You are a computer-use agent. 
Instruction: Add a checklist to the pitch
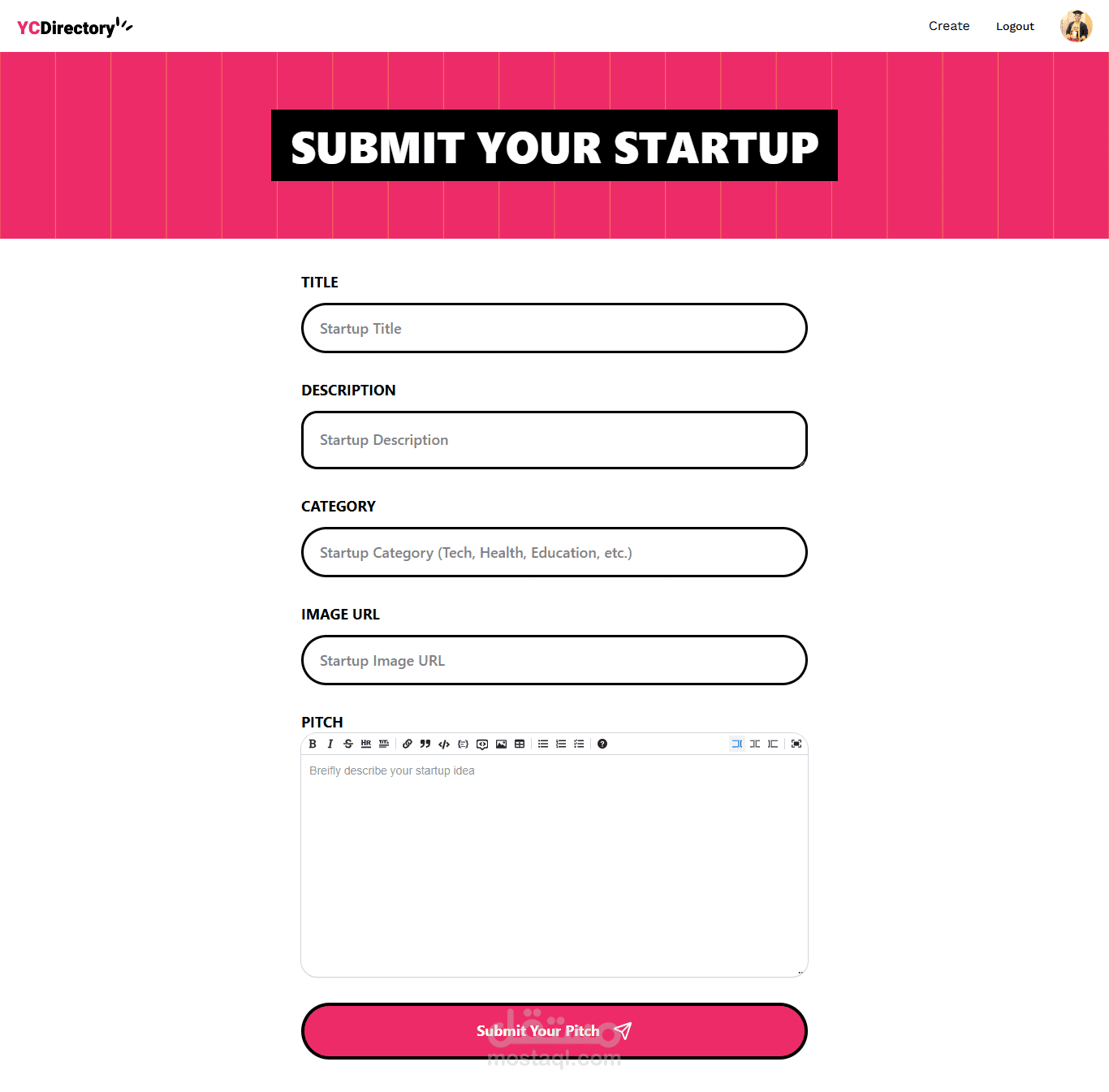point(579,744)
